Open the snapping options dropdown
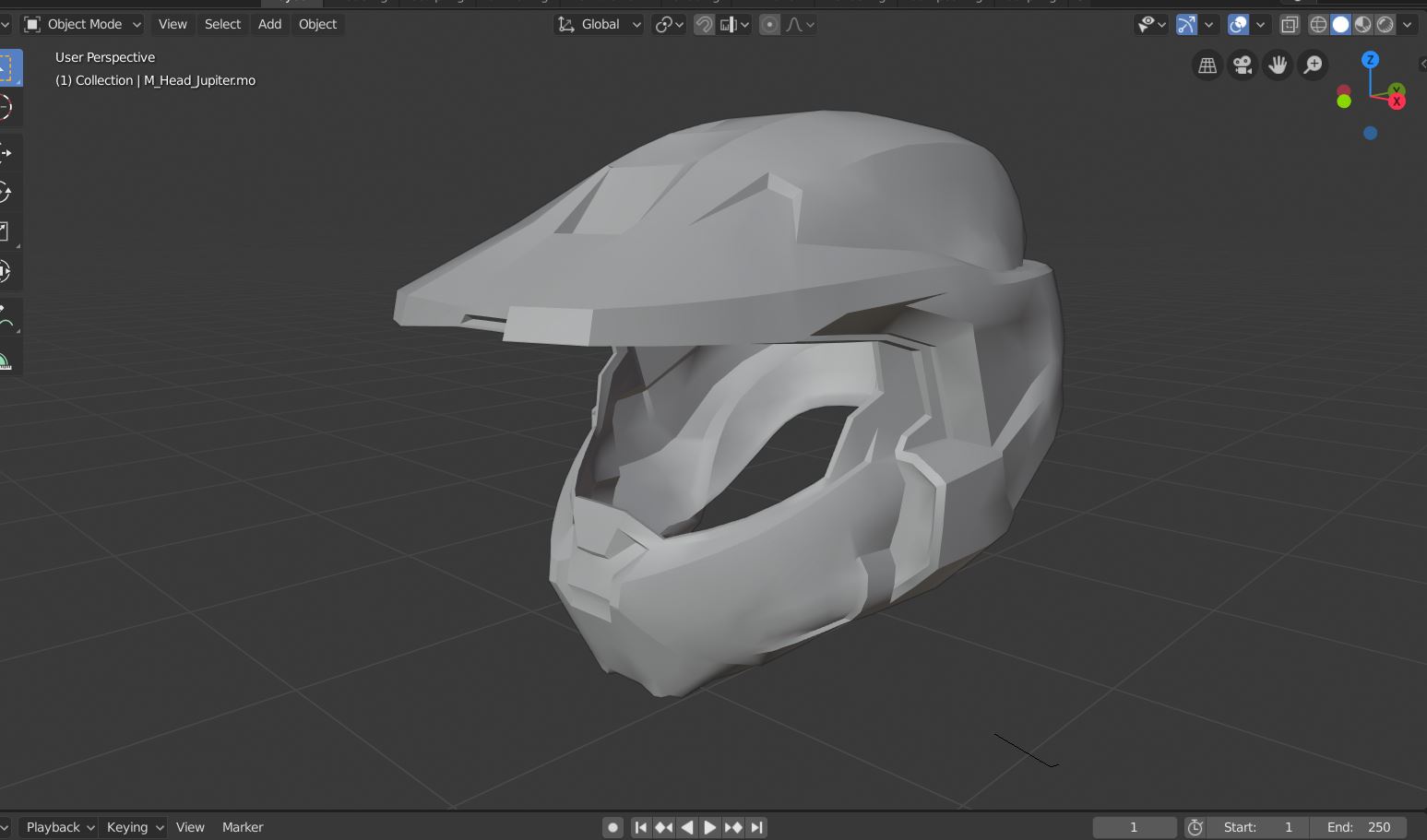 coord(735,25)
